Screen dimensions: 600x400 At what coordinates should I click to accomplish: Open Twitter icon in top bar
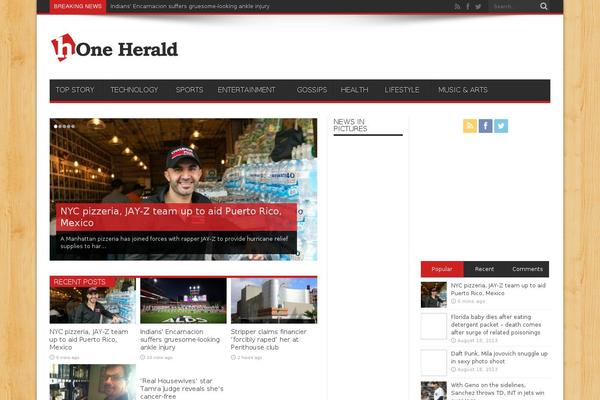(x=478, y=7)
